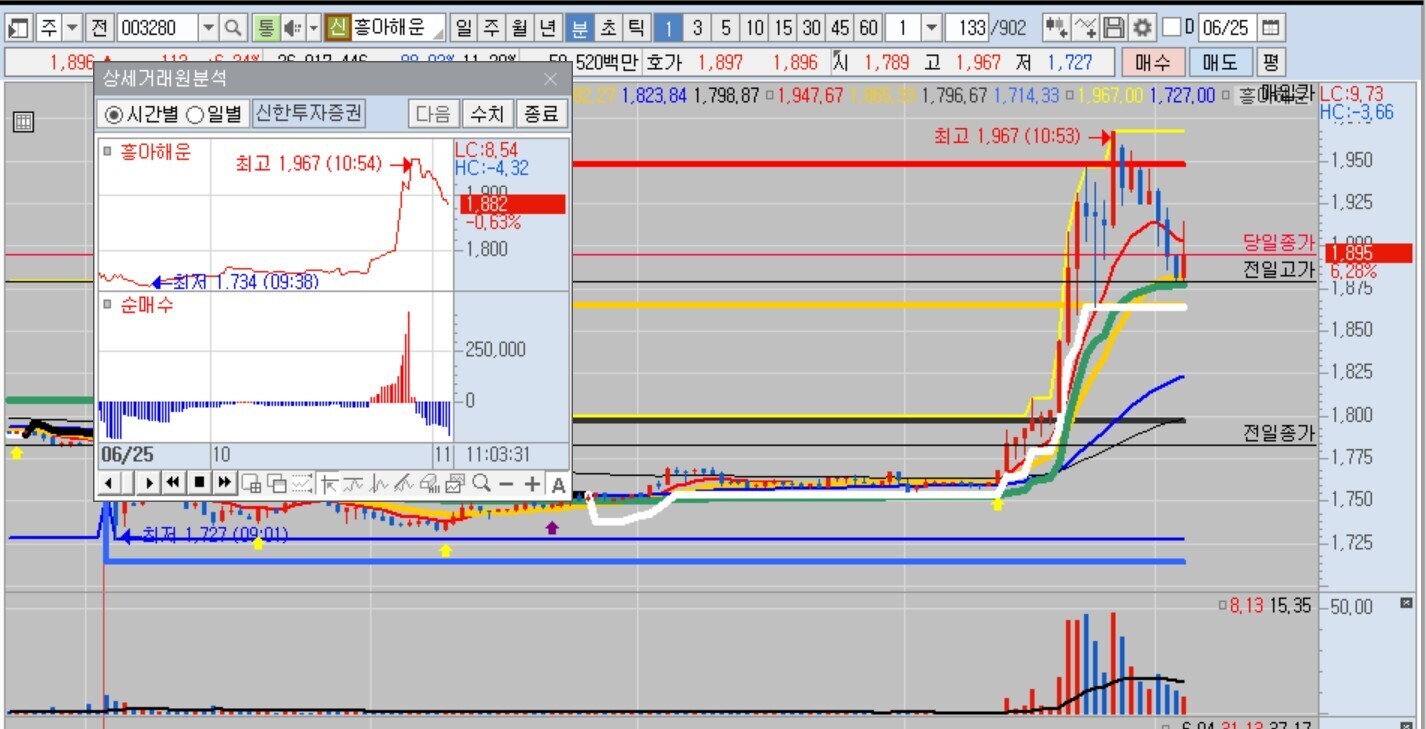
Task: Select the 10-minute interval
Action: point(755,27)
